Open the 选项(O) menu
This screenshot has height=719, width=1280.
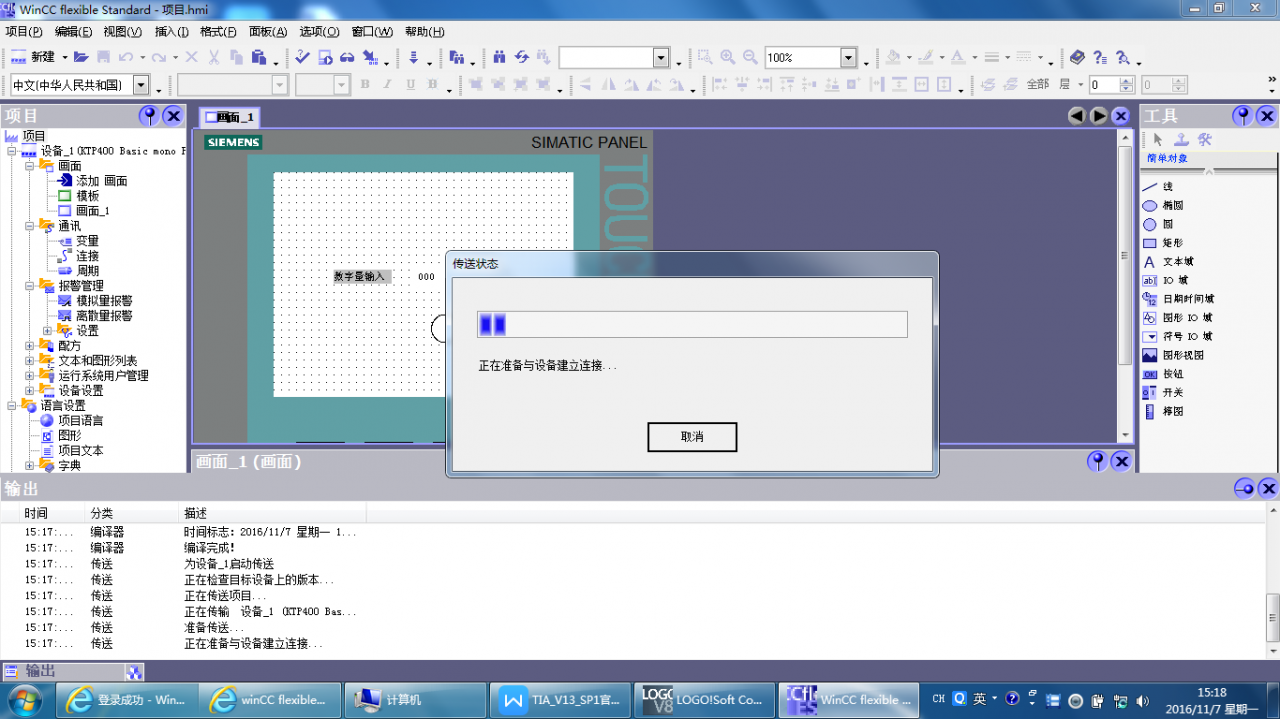tap(320, 32)
